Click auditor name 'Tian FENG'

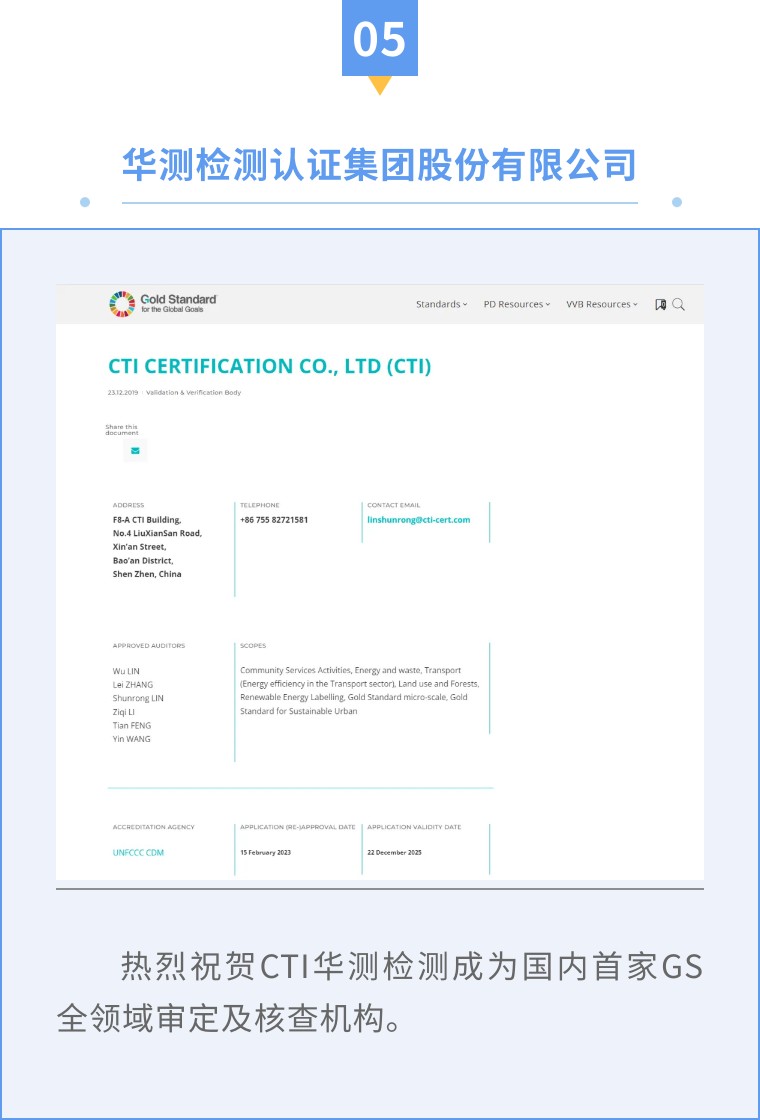click(132, 726)
